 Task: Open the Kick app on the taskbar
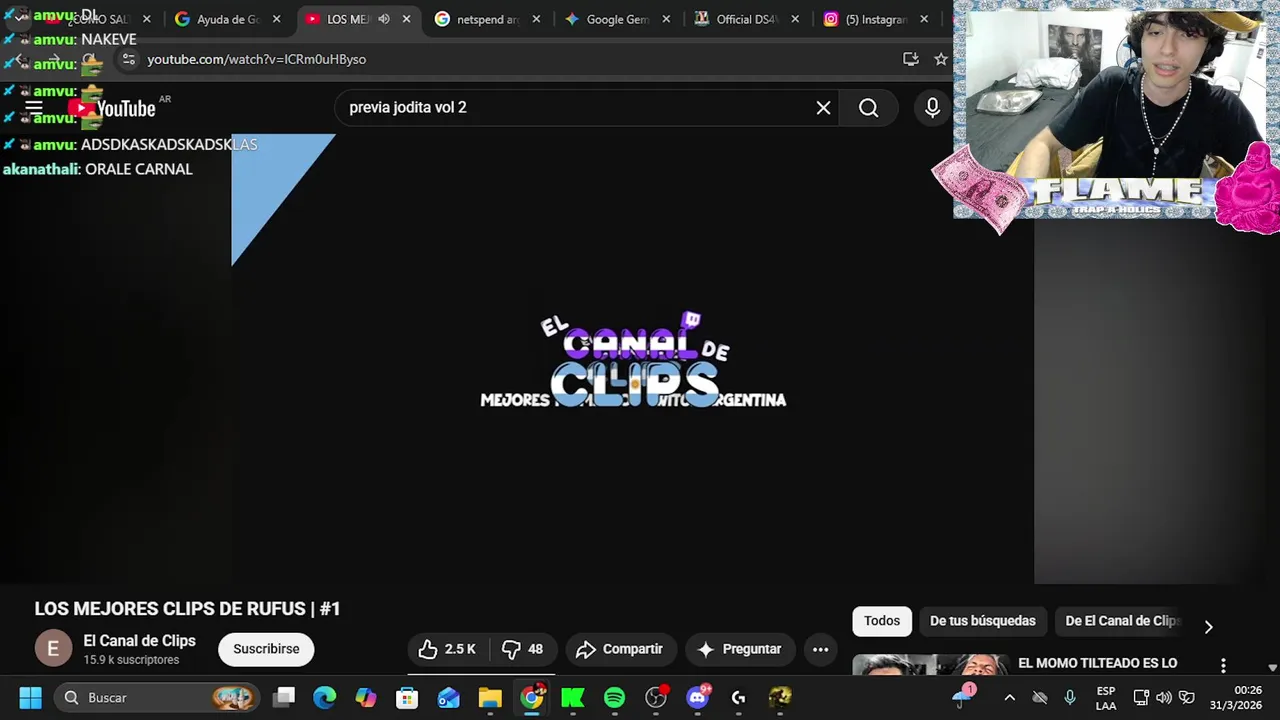(573, 697)
